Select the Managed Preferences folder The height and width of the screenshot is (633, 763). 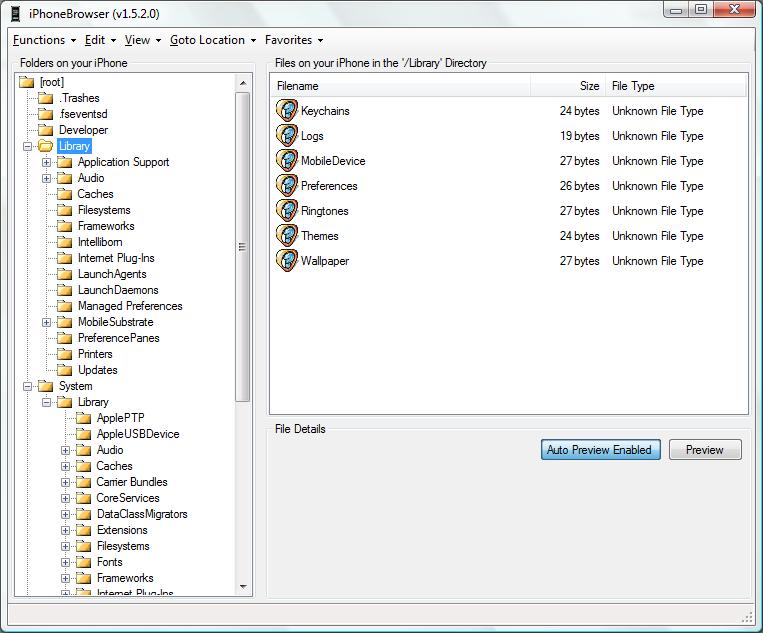130,306
